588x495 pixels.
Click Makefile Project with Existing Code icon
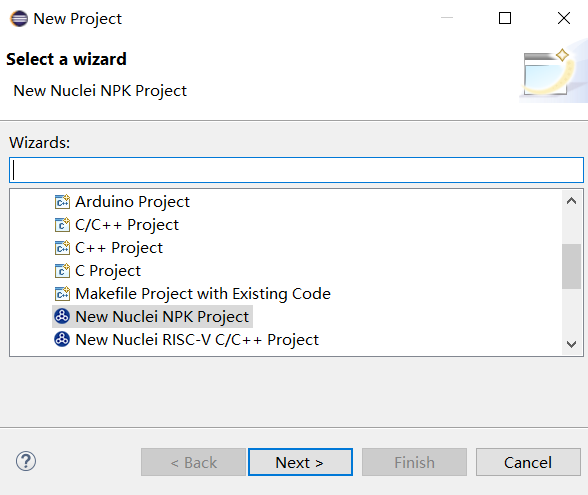(x=62, y=294)
